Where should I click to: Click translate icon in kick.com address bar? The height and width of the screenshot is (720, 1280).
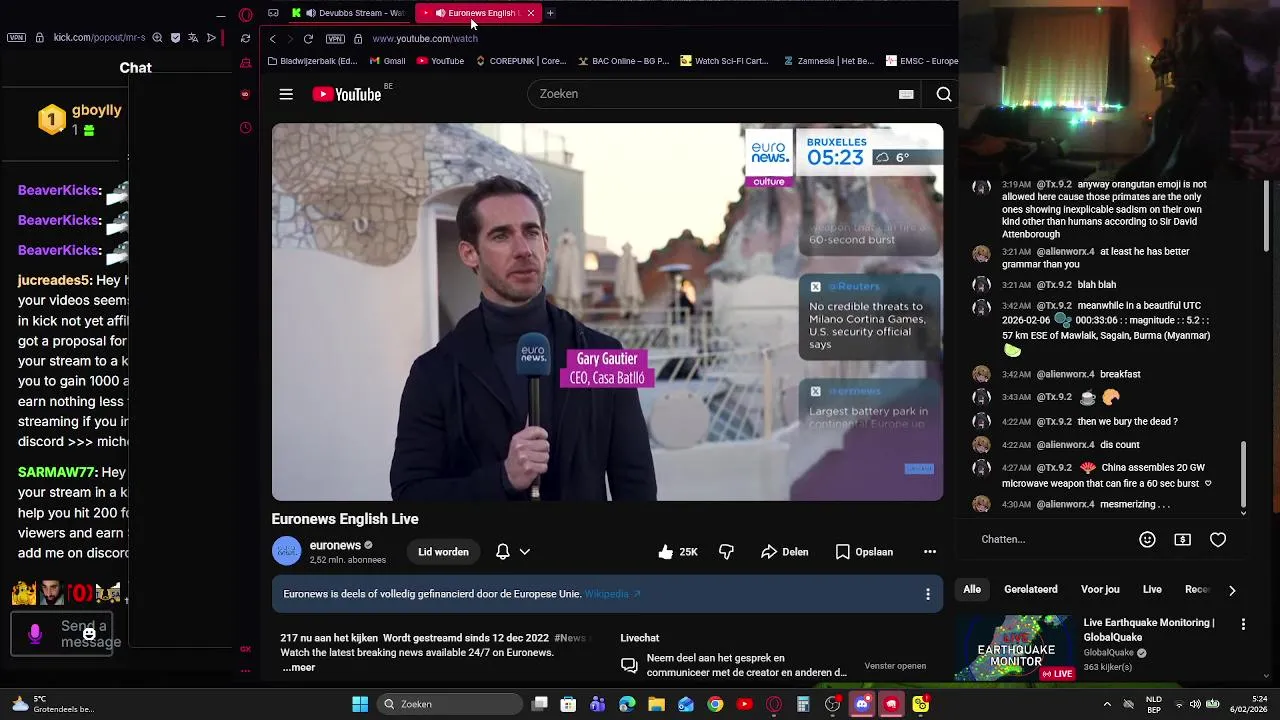pyautogui.click(x=193, y=38)
